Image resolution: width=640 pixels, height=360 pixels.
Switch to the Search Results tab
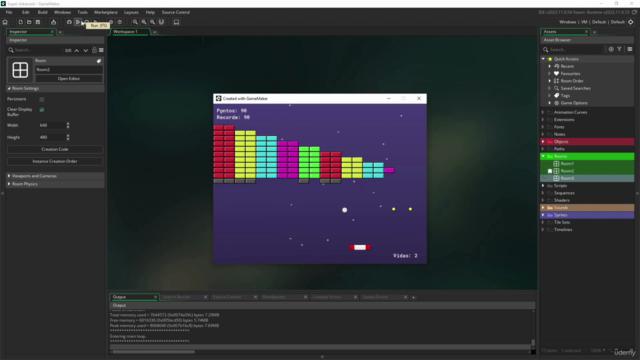click(x=176, y=297)
